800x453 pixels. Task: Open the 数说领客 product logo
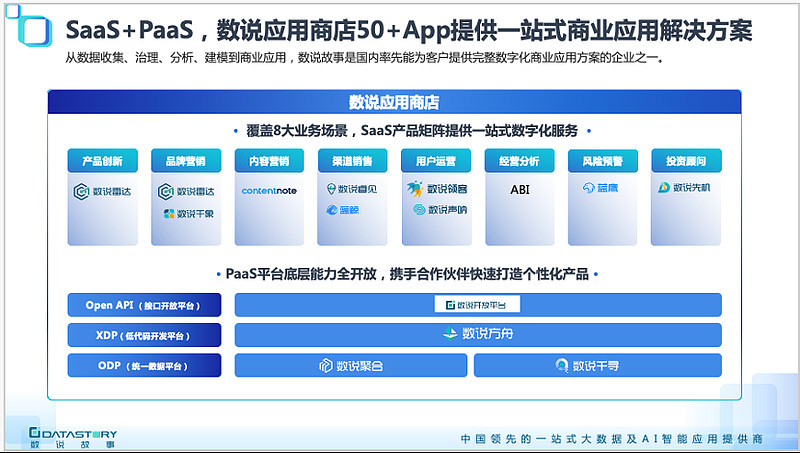tap(437, 188)
